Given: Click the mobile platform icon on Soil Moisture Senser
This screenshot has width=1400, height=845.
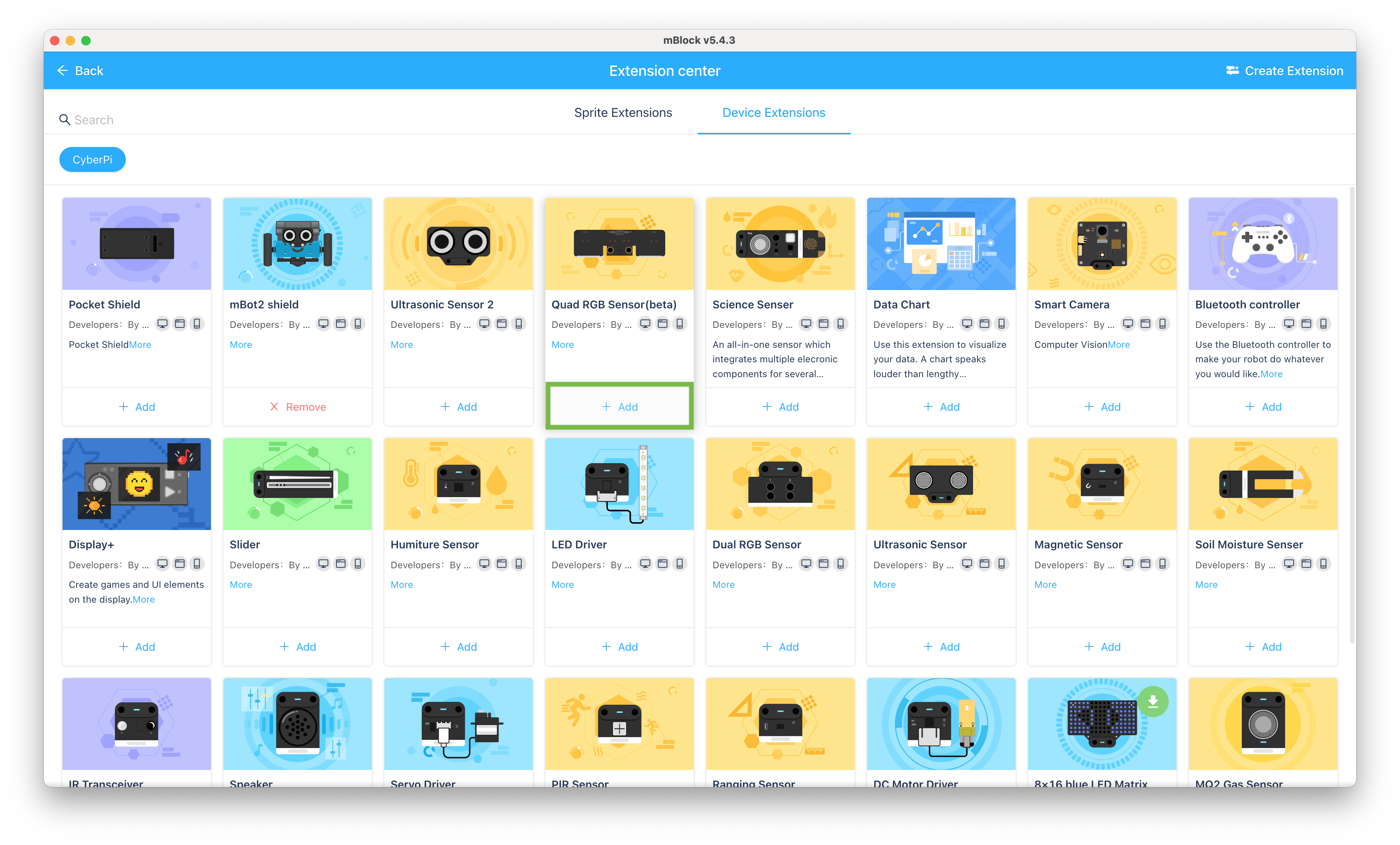Looking at the screenshot, I should click(1323, 564).
